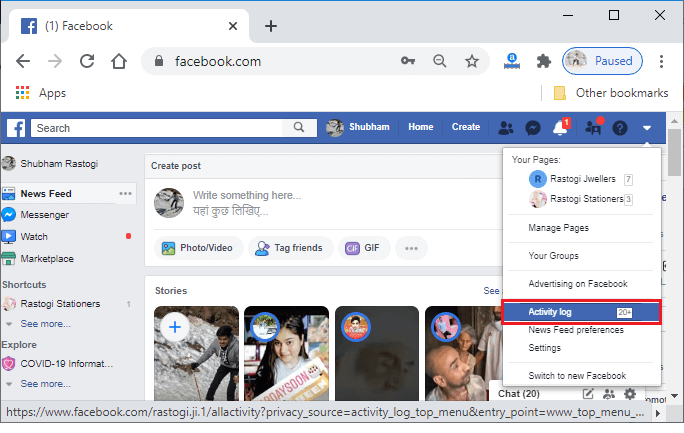Open a new browser tab

point(271,26)
